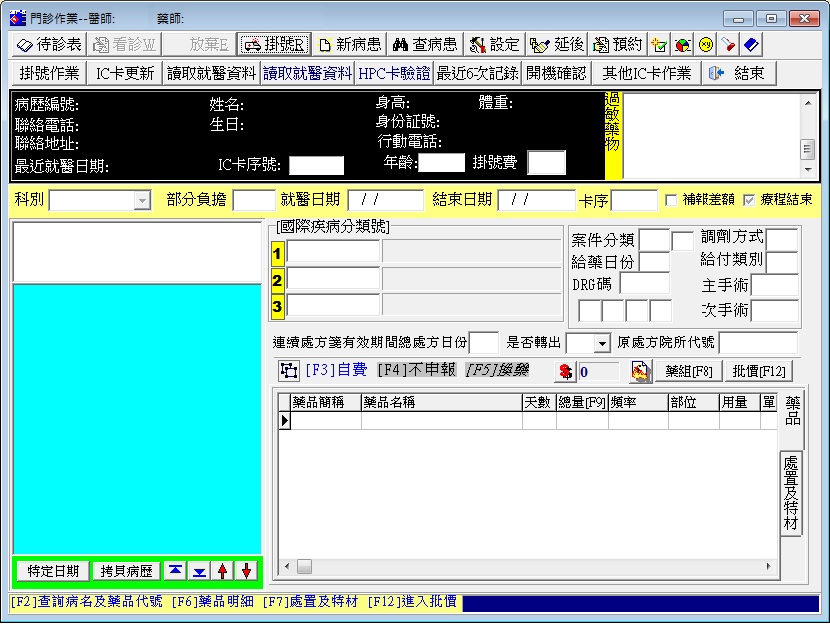Click the document icon left of 藥組[F8]
Screen dimensions: 830x624
pos(641,372)
